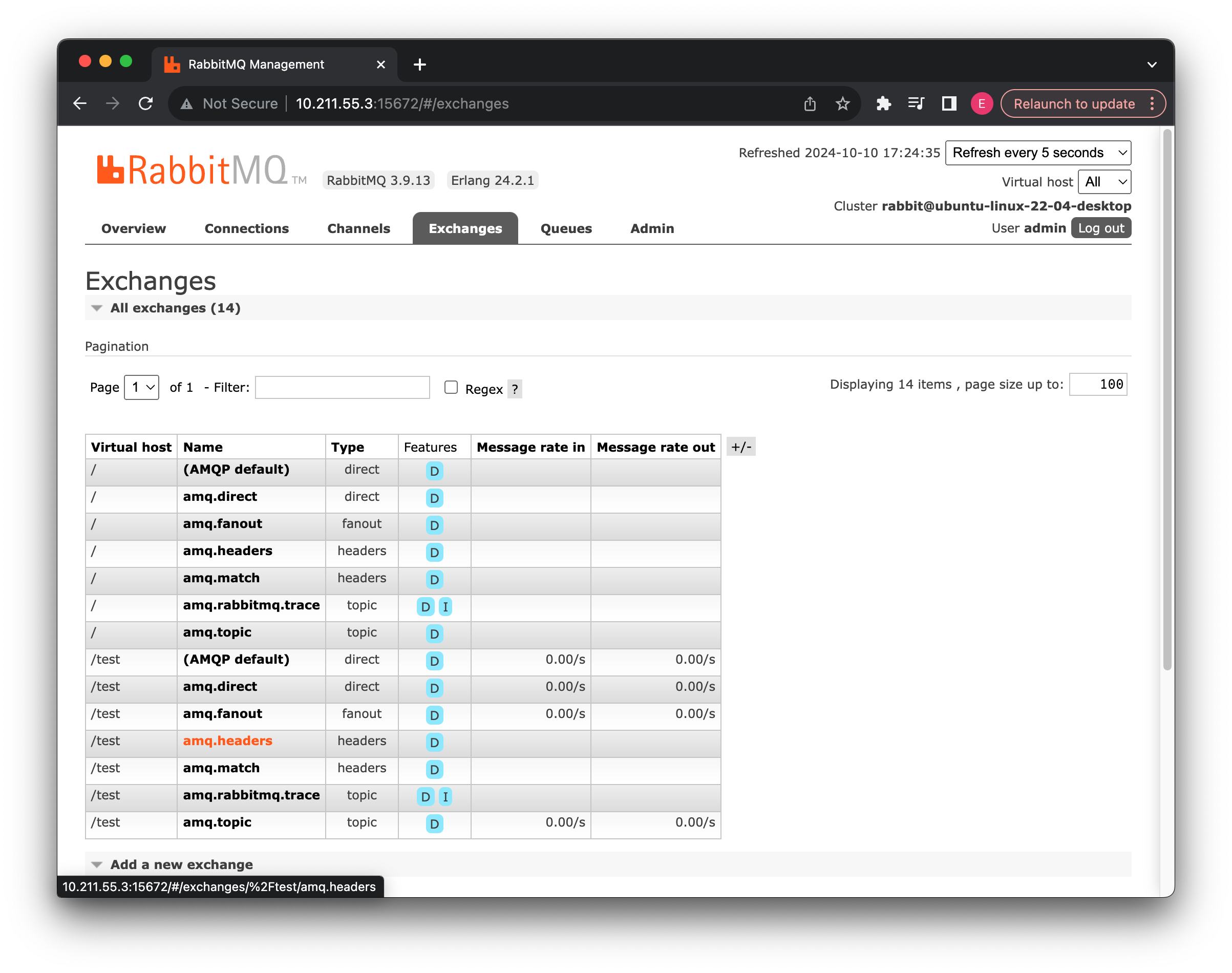
Task: Open the browser extensions puzzle icon
Action: point(883,103)
